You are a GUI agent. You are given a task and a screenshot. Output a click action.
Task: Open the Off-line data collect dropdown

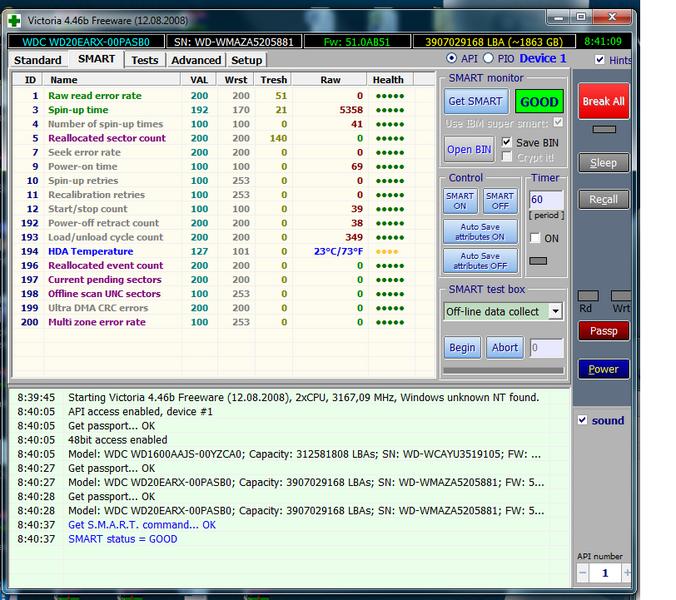click(555, 311)
